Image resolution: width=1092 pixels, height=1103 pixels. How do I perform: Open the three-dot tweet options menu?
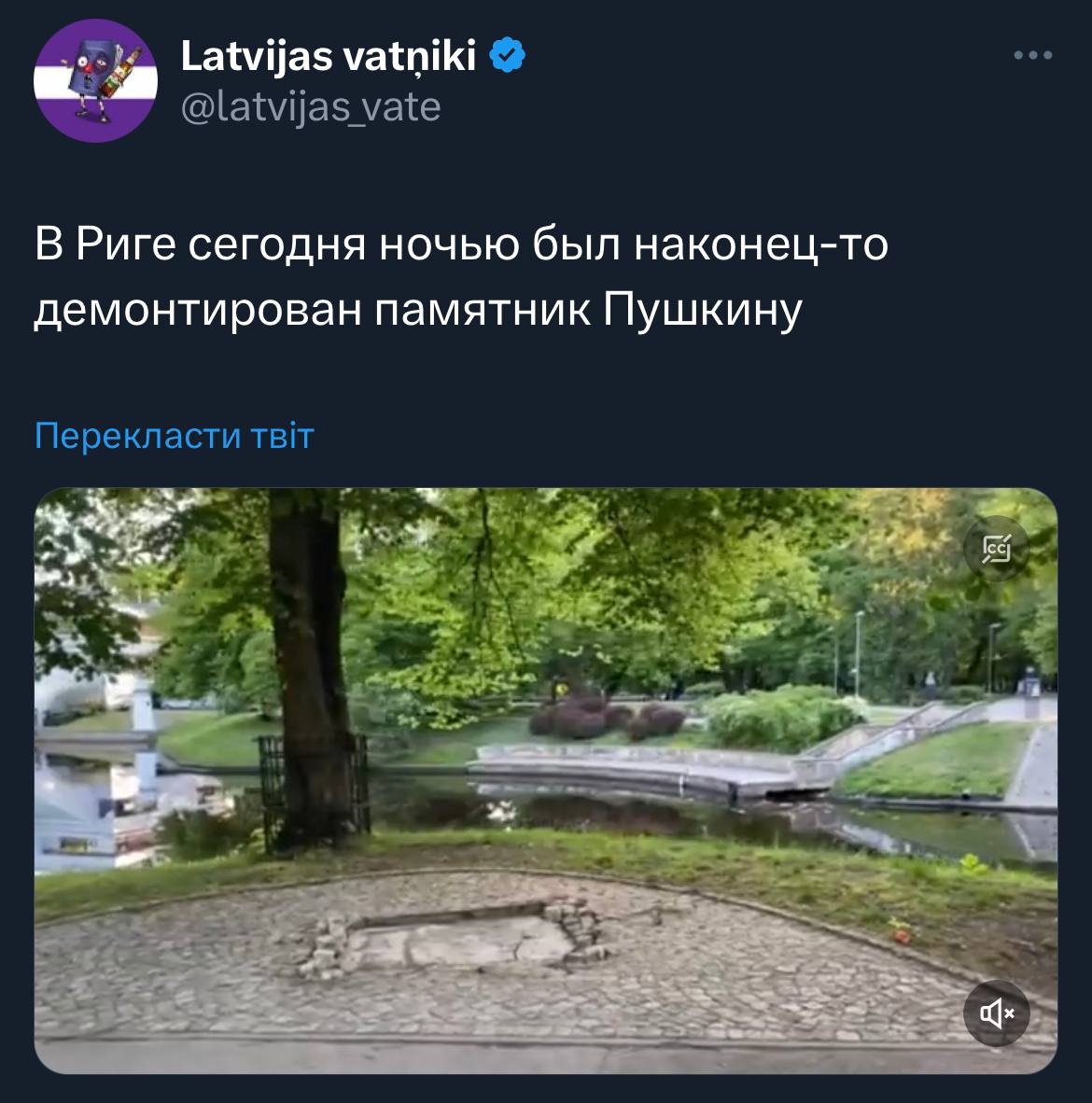[1033, 55]
